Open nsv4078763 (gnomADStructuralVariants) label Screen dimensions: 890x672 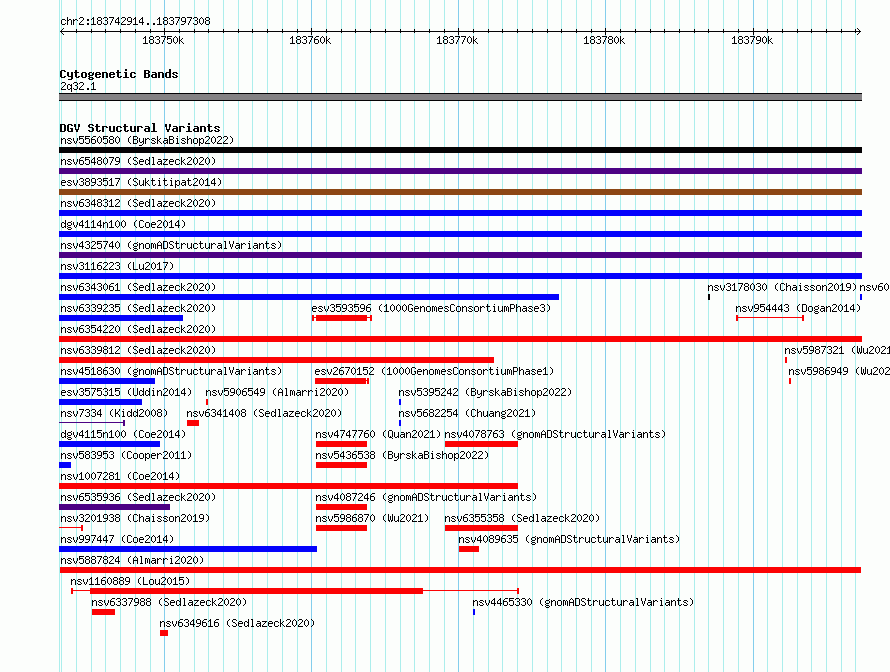coord(555,434)
